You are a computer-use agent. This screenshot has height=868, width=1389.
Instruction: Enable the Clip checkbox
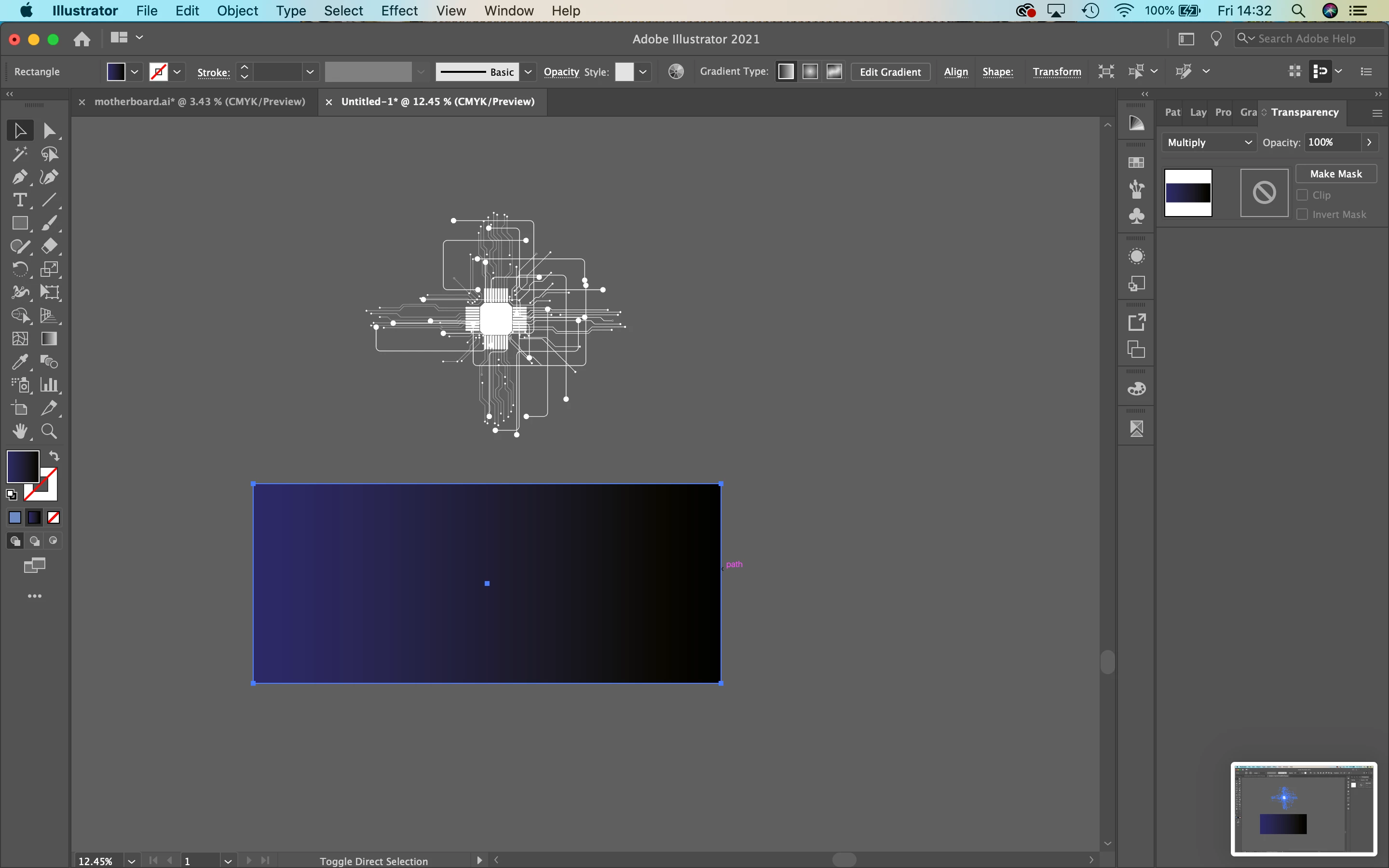pyautogui.click(x=1302, y=195)
